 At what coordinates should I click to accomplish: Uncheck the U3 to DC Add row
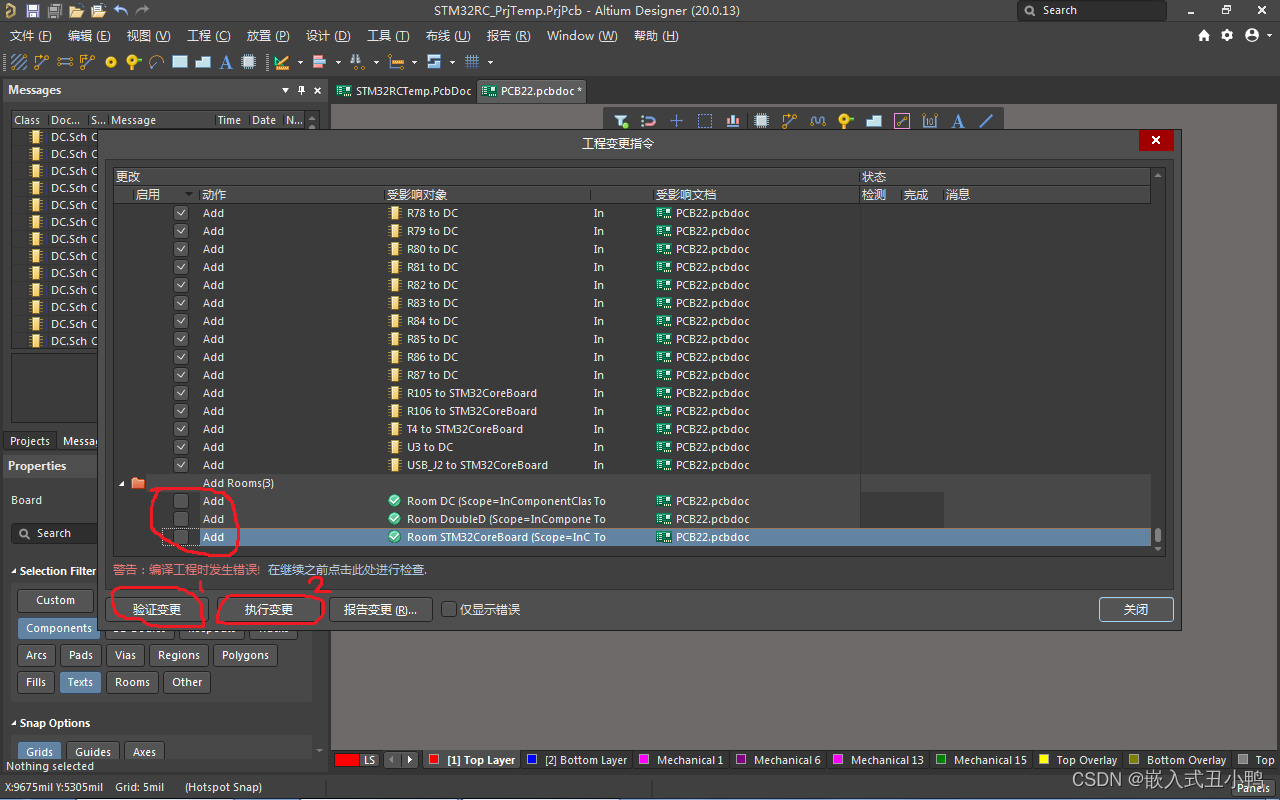181,447
